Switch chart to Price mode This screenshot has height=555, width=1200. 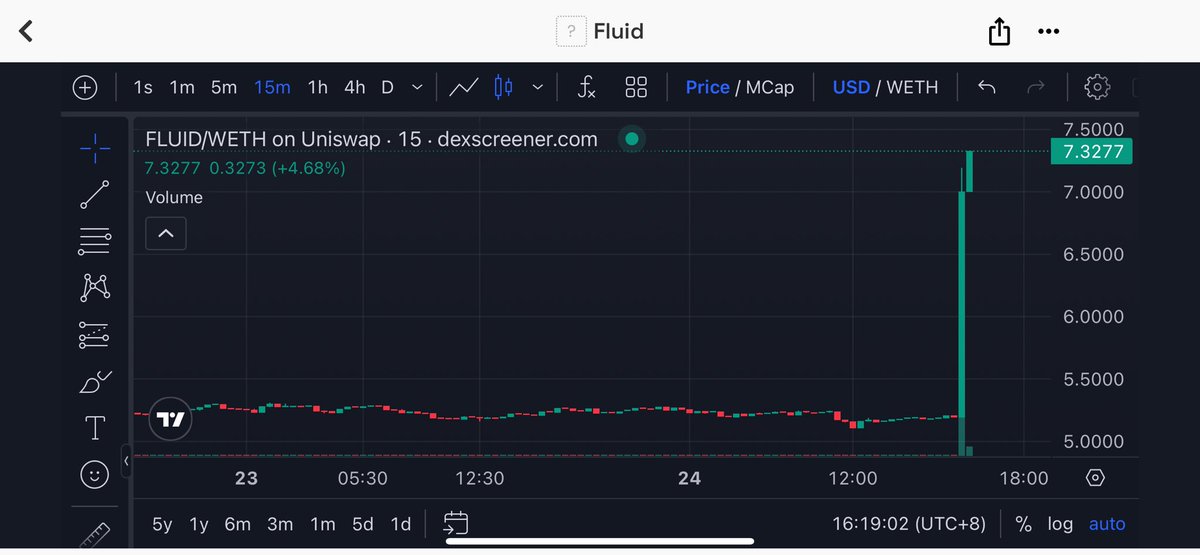coord(707,88)
